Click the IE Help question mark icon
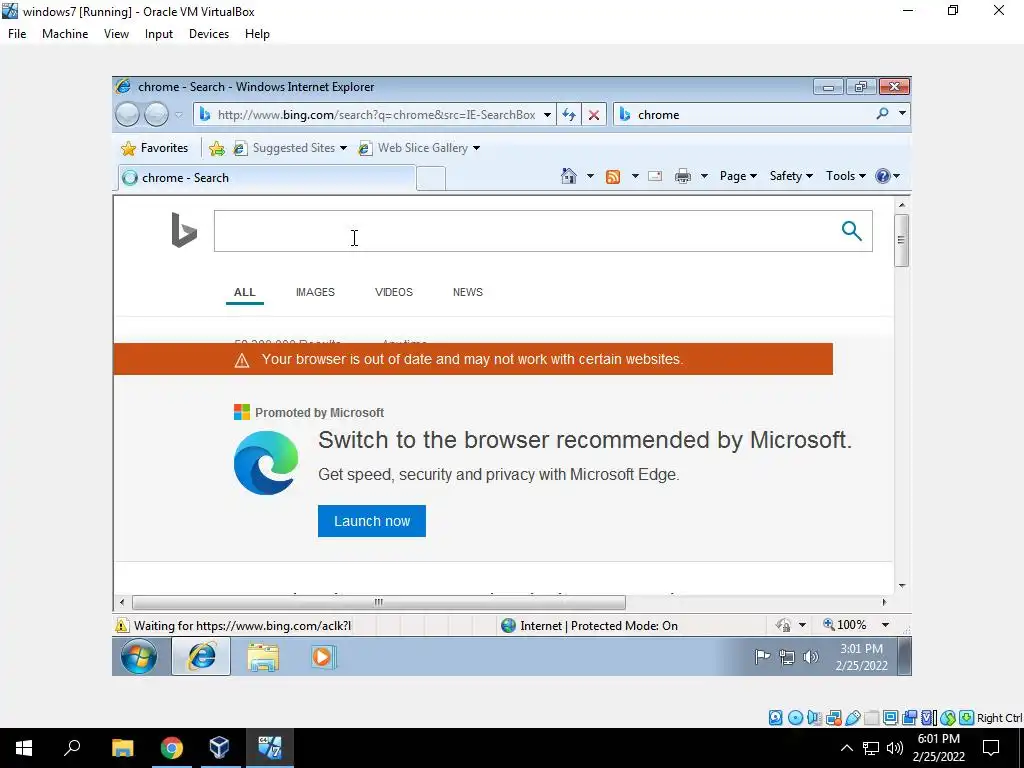 tap(882, 176)
